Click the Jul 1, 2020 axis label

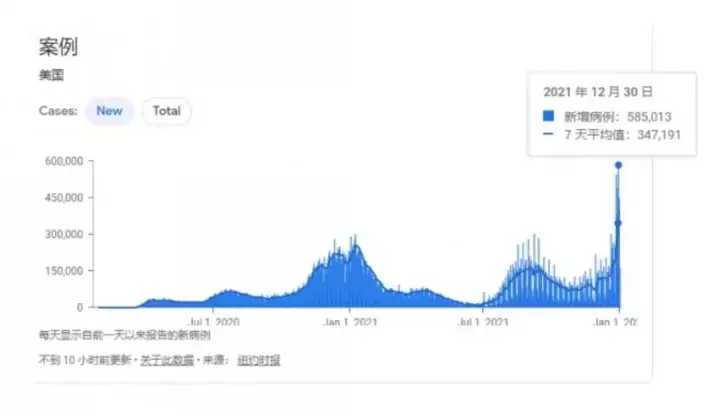(214, 322)
